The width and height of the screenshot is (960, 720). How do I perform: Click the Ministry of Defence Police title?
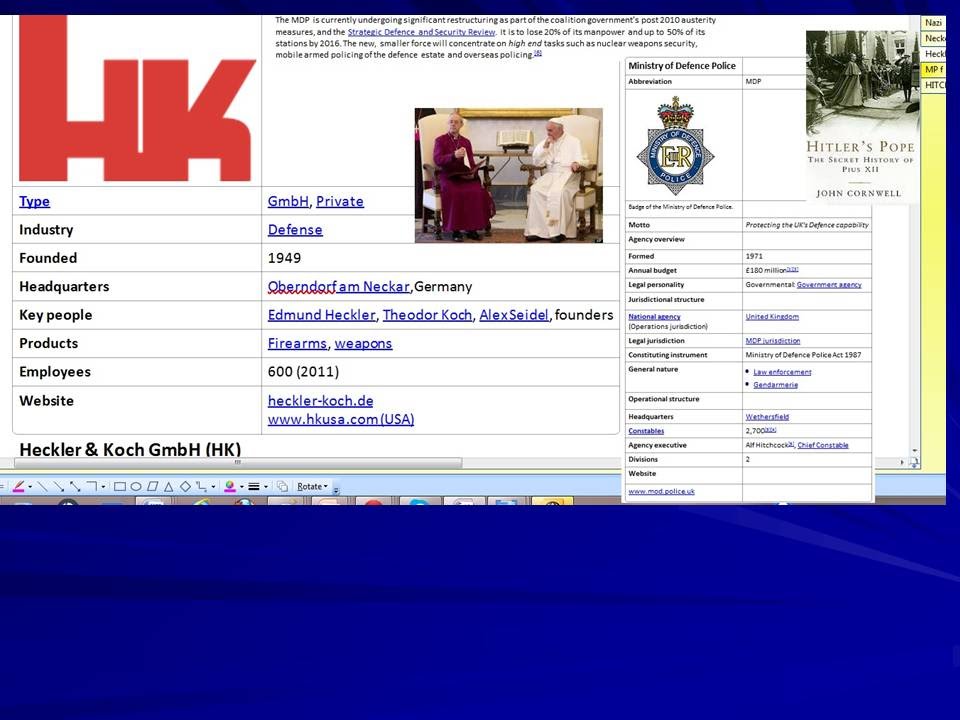682,66
